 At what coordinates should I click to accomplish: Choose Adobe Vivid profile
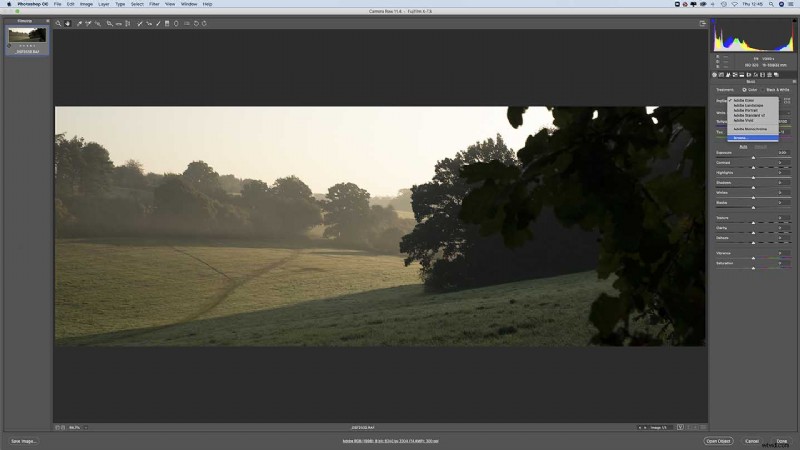pos(753,120)
